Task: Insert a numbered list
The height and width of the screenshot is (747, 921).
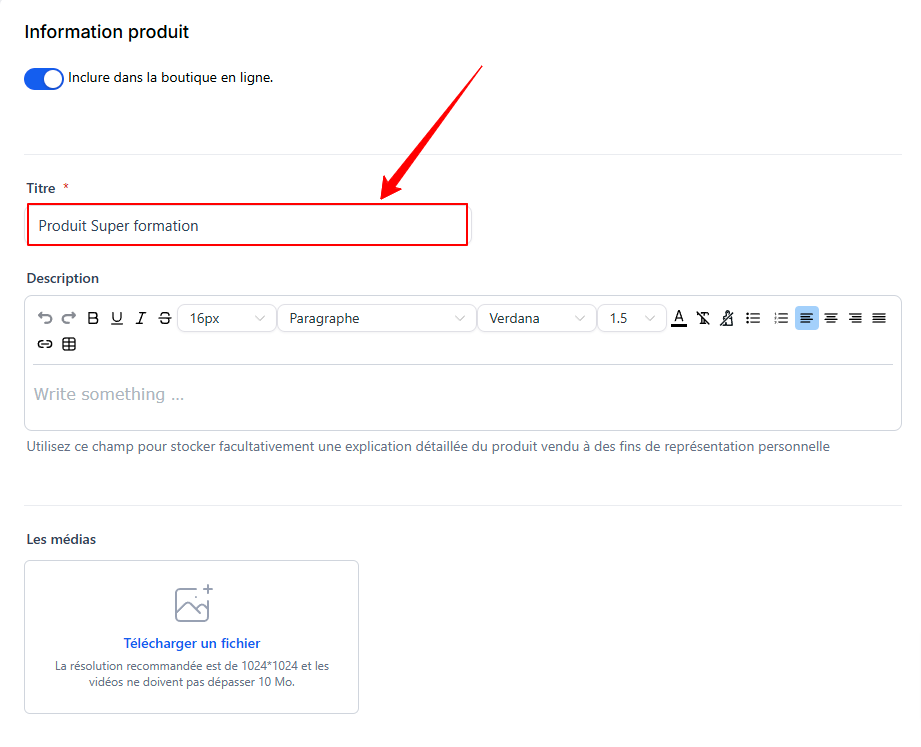Action: (x=781, y=318)
